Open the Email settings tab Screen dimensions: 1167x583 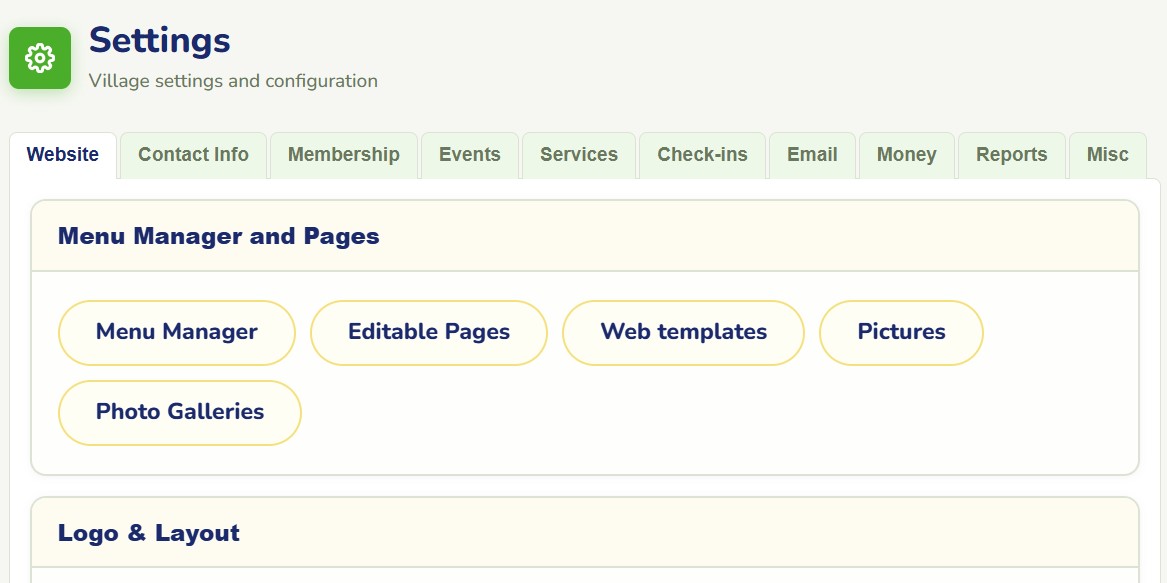click(x=813, y=155)
